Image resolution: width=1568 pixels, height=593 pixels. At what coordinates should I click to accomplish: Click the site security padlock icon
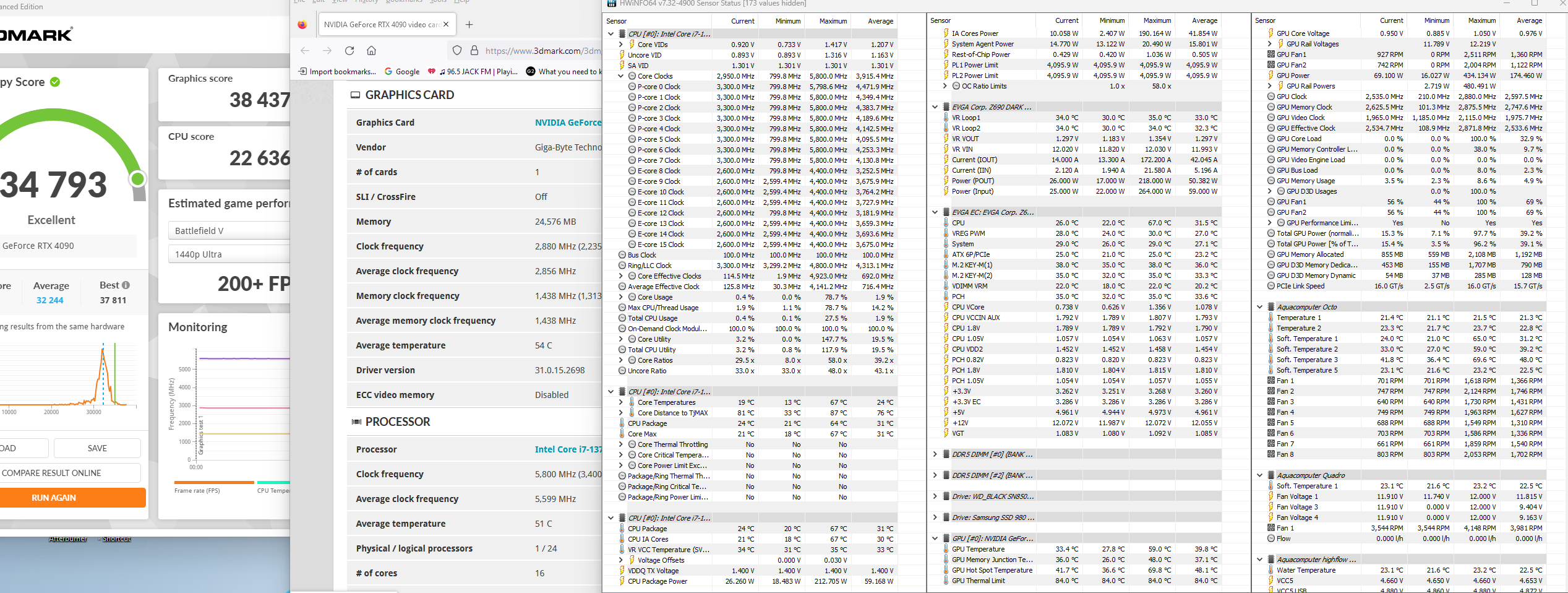474,51
